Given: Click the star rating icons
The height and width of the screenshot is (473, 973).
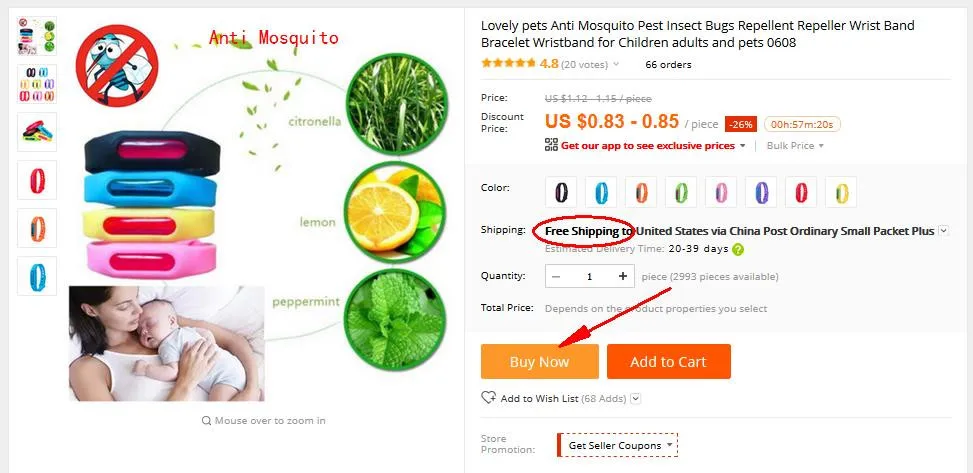Looking at the screenshot, I should coord(508,63).
